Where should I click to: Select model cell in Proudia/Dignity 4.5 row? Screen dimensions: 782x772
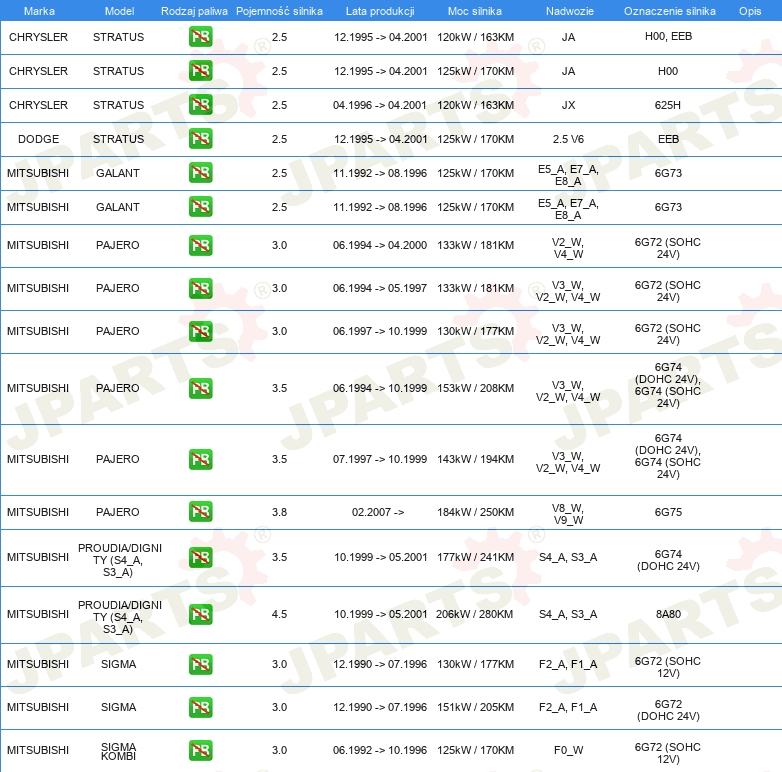(x=120, y=617)
